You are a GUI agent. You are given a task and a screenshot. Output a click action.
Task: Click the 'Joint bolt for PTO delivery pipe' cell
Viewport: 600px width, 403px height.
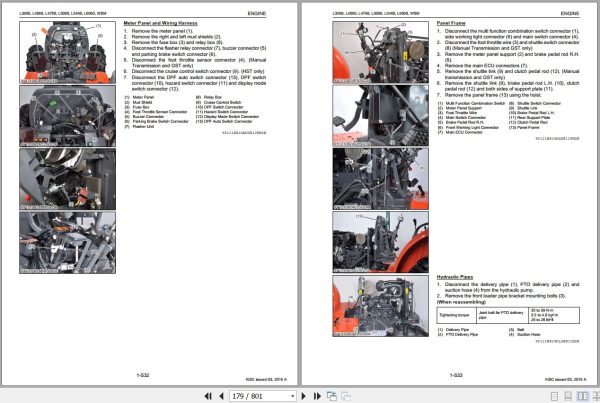502,315
